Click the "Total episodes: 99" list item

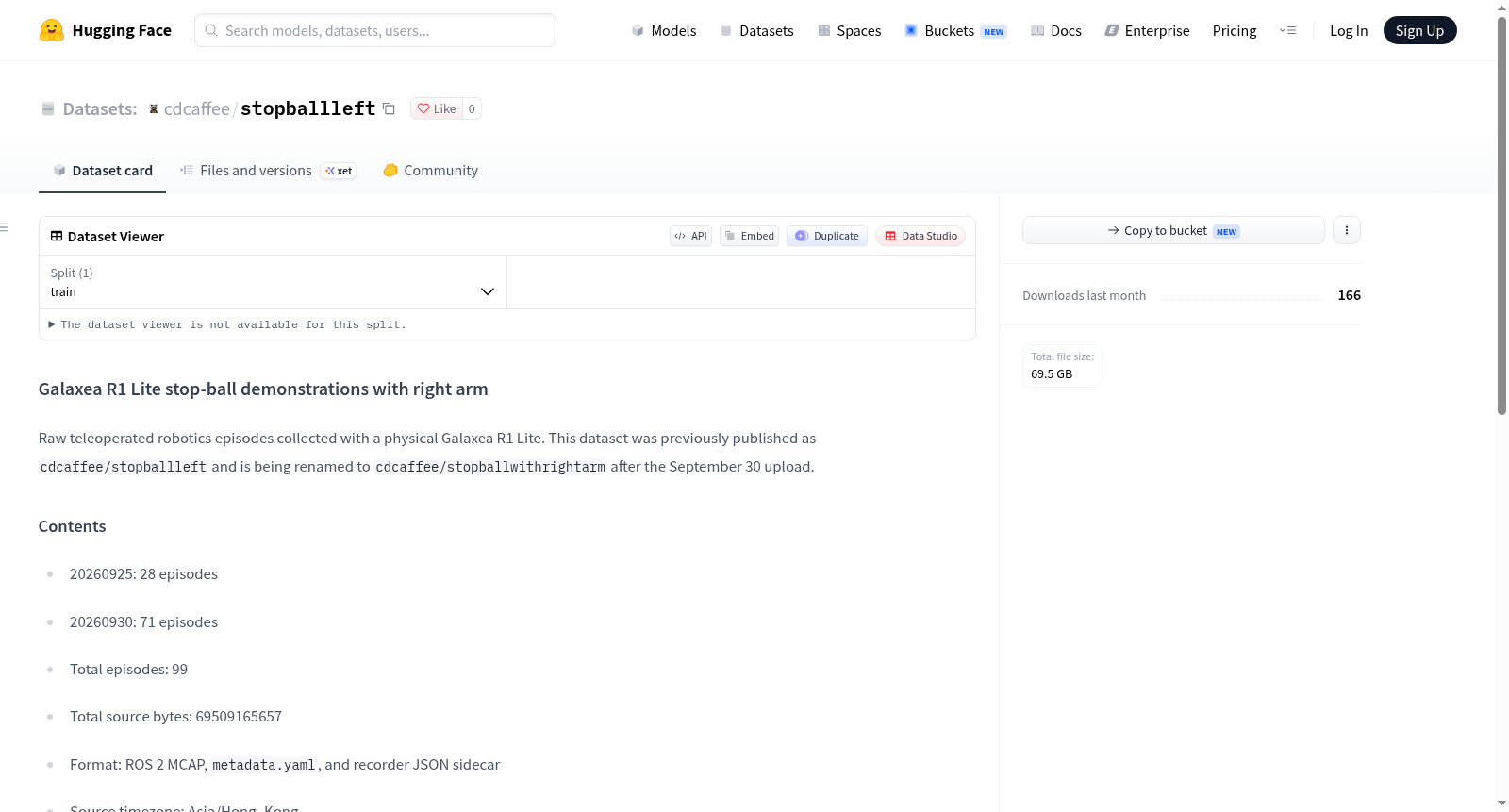[128, 669]
